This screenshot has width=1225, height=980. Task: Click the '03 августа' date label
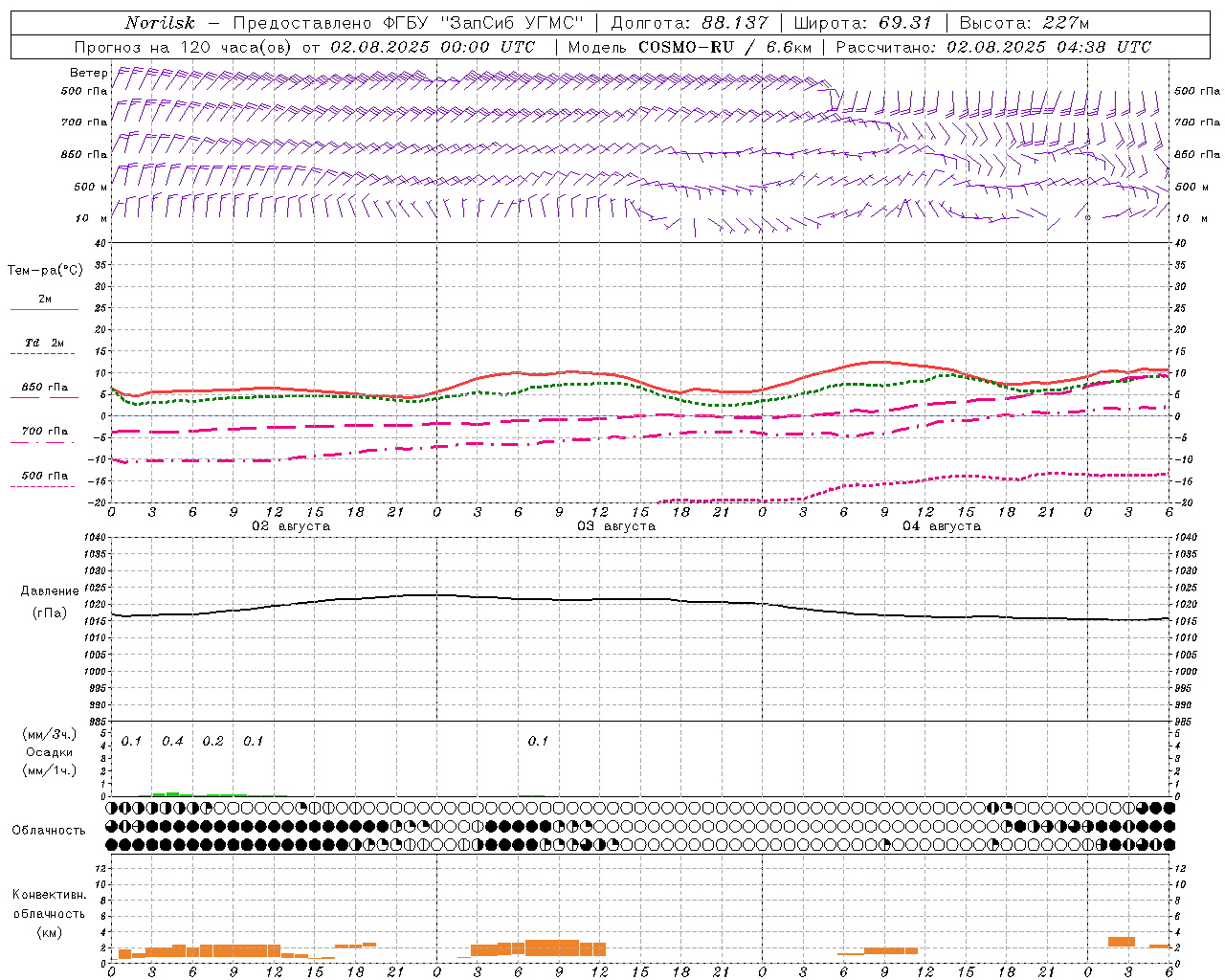(616, 526)
